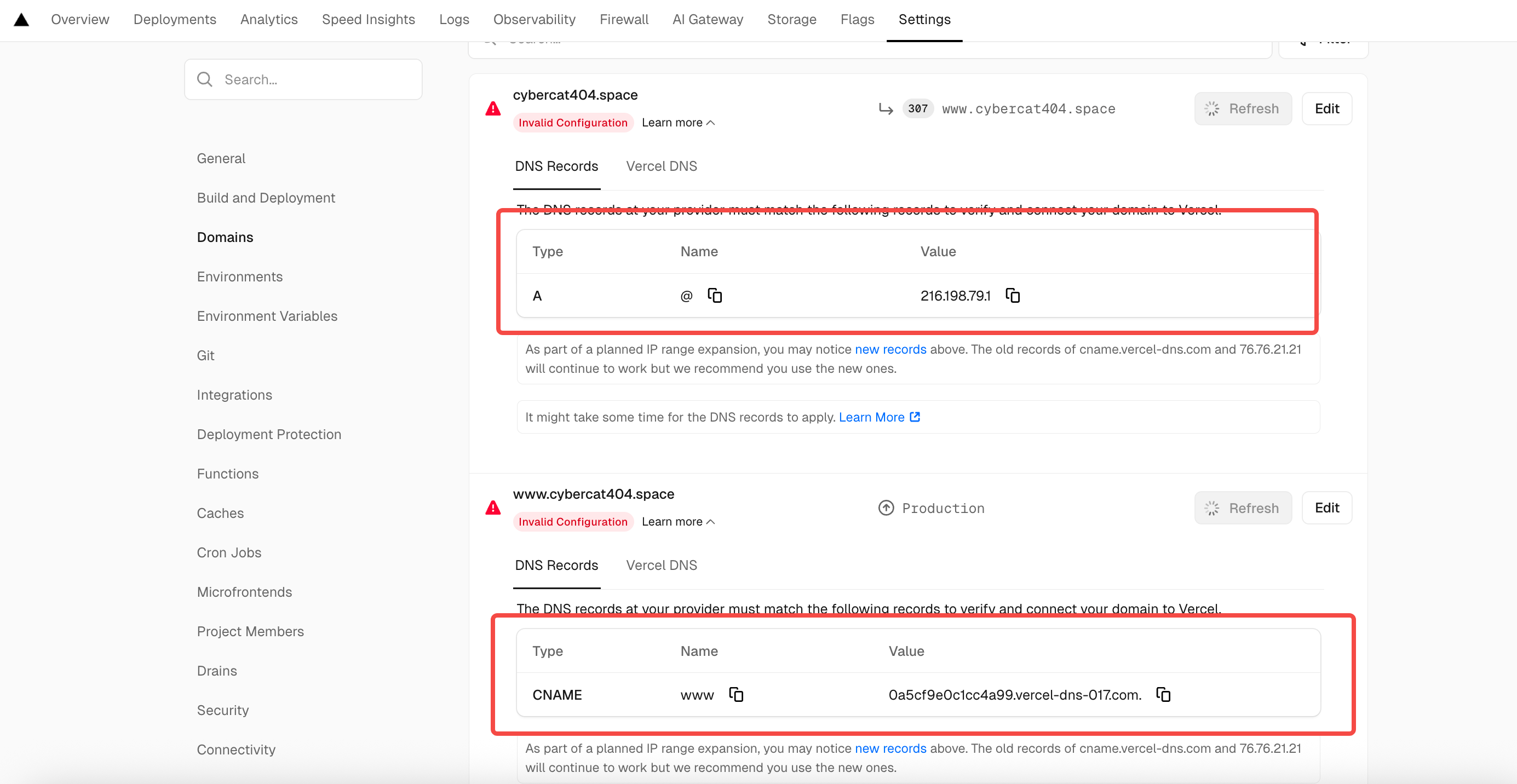
Task: Select DNS Records tab for cybercat404.space
Action: click(556, 166)
